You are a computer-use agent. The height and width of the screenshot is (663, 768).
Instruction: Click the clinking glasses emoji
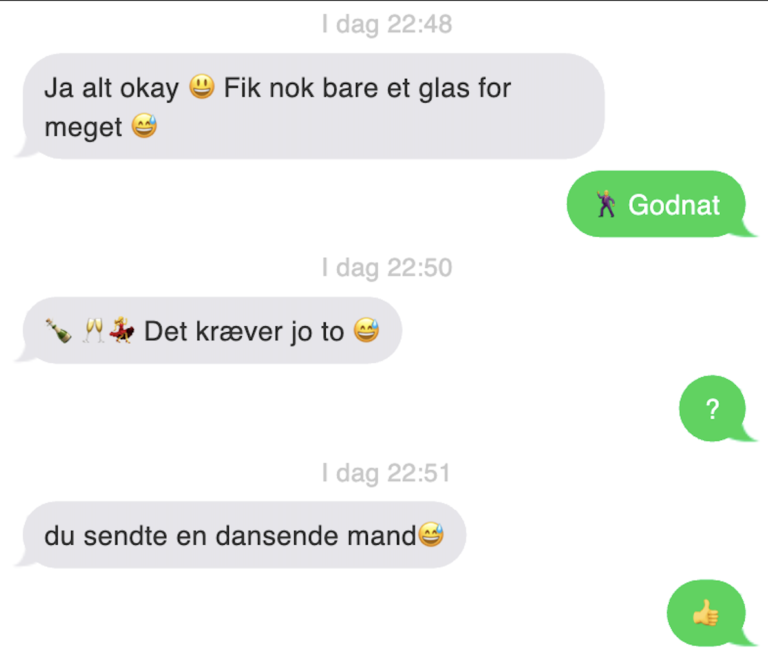pyautogui.click(x=93, y=331)
